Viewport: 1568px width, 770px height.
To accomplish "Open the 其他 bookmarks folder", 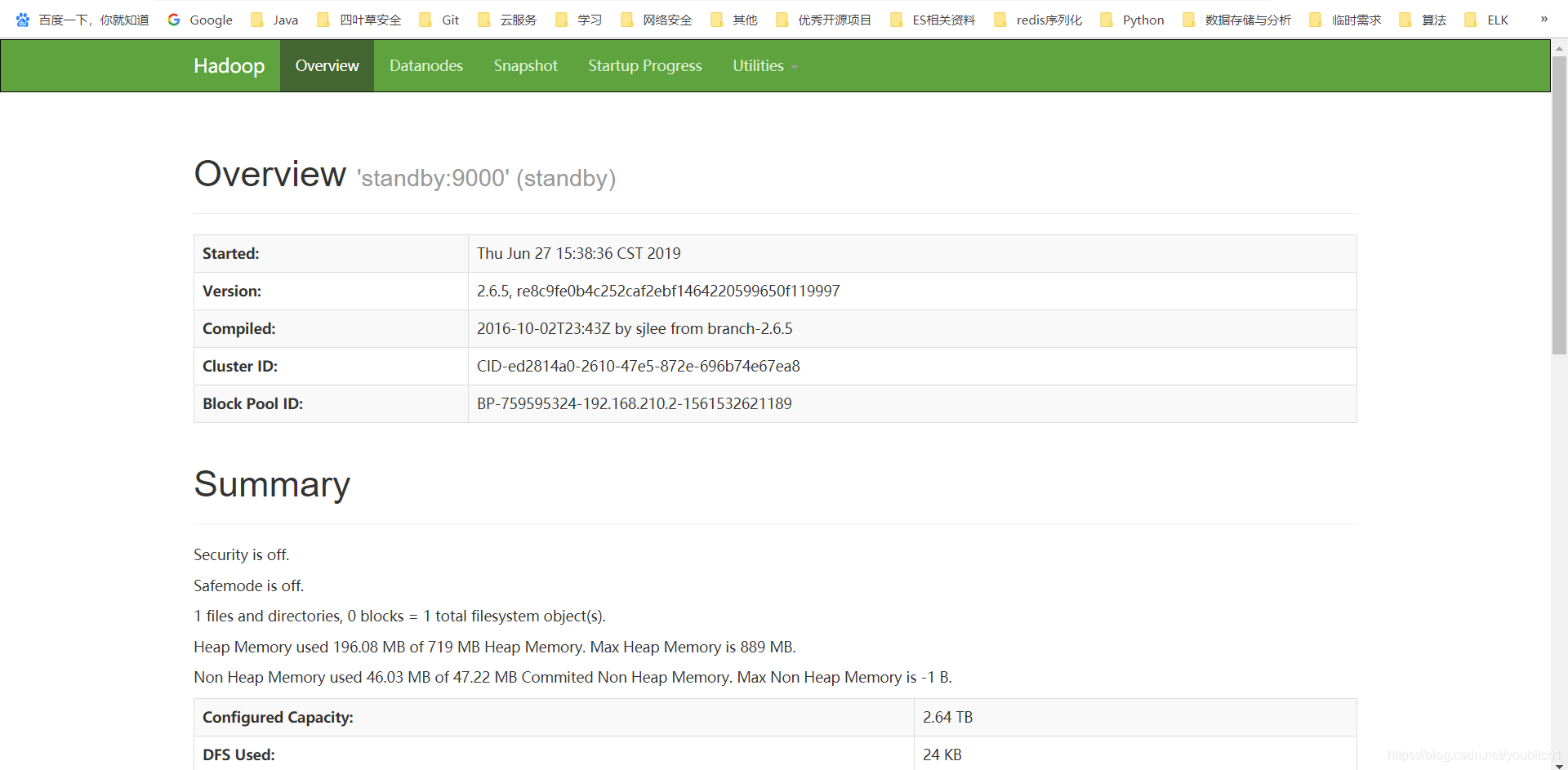I will click(734, 20).
